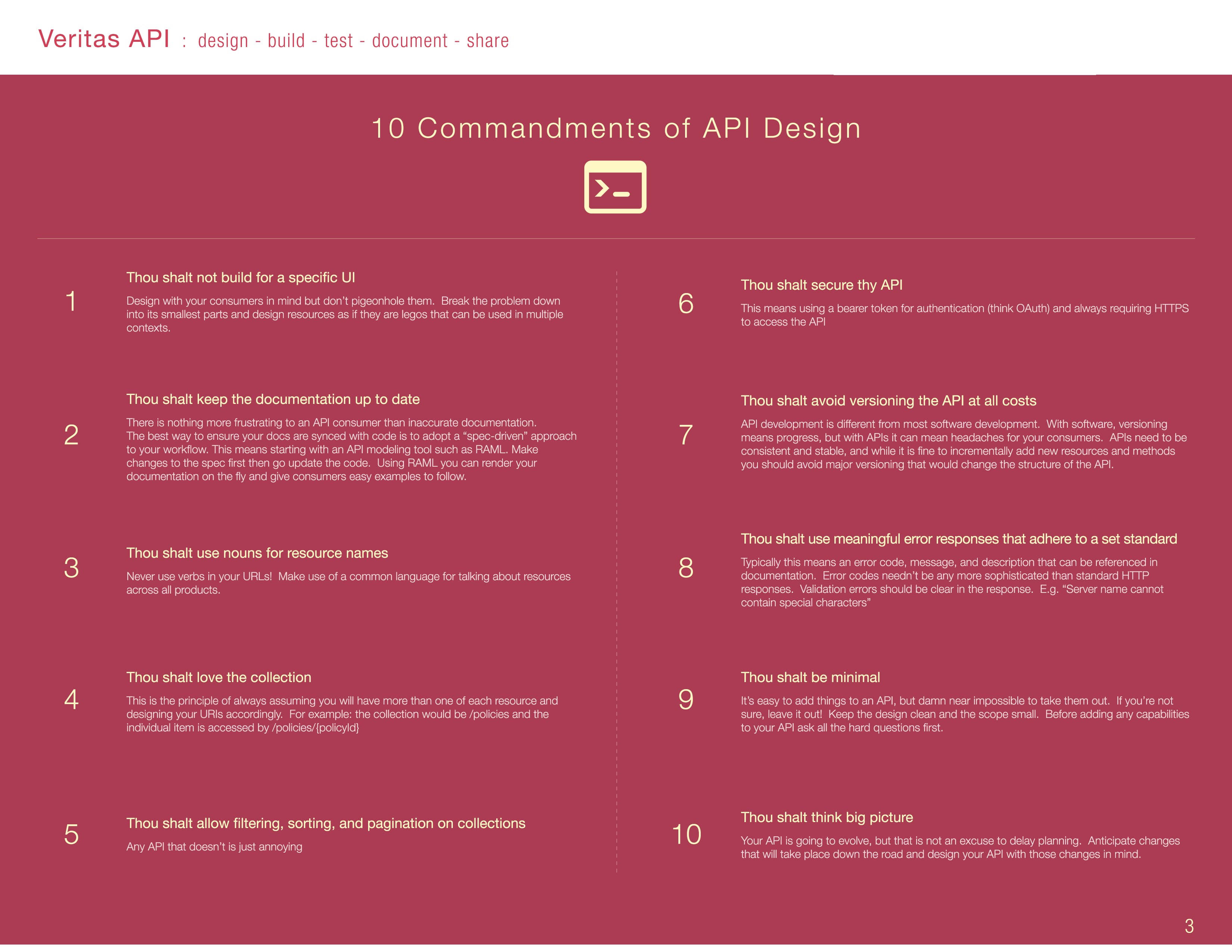Screen dimensions: 1232x952
Task: Click text 'Any API that doesn't is just annoying'
Action: [x=214, y=847]
